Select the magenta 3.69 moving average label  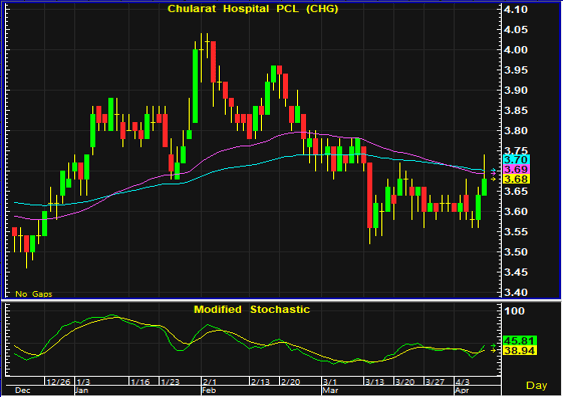(x=516, y=169)
